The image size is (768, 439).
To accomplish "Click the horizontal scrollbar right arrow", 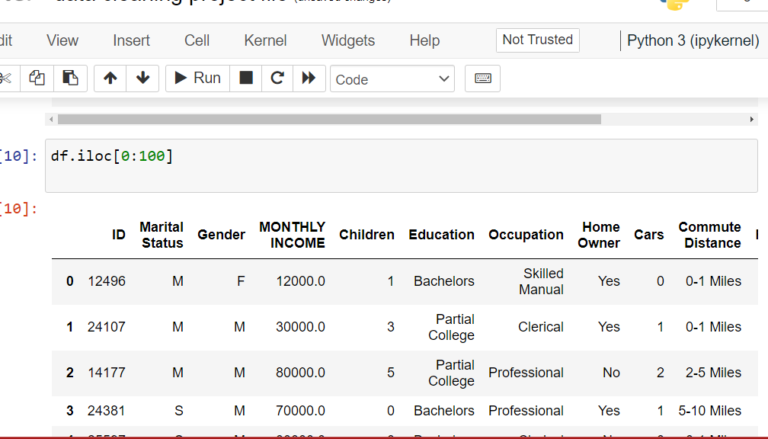I will (752, 119).
